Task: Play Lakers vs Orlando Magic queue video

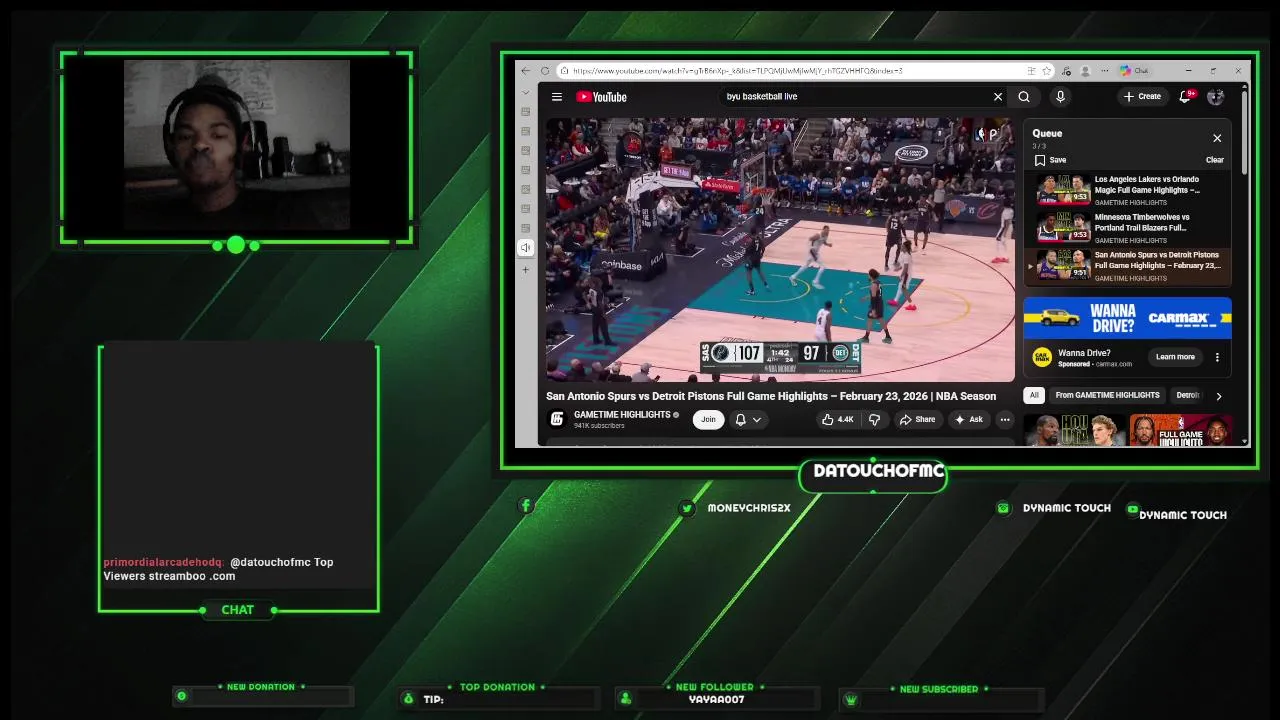Action: point(1130,190)
